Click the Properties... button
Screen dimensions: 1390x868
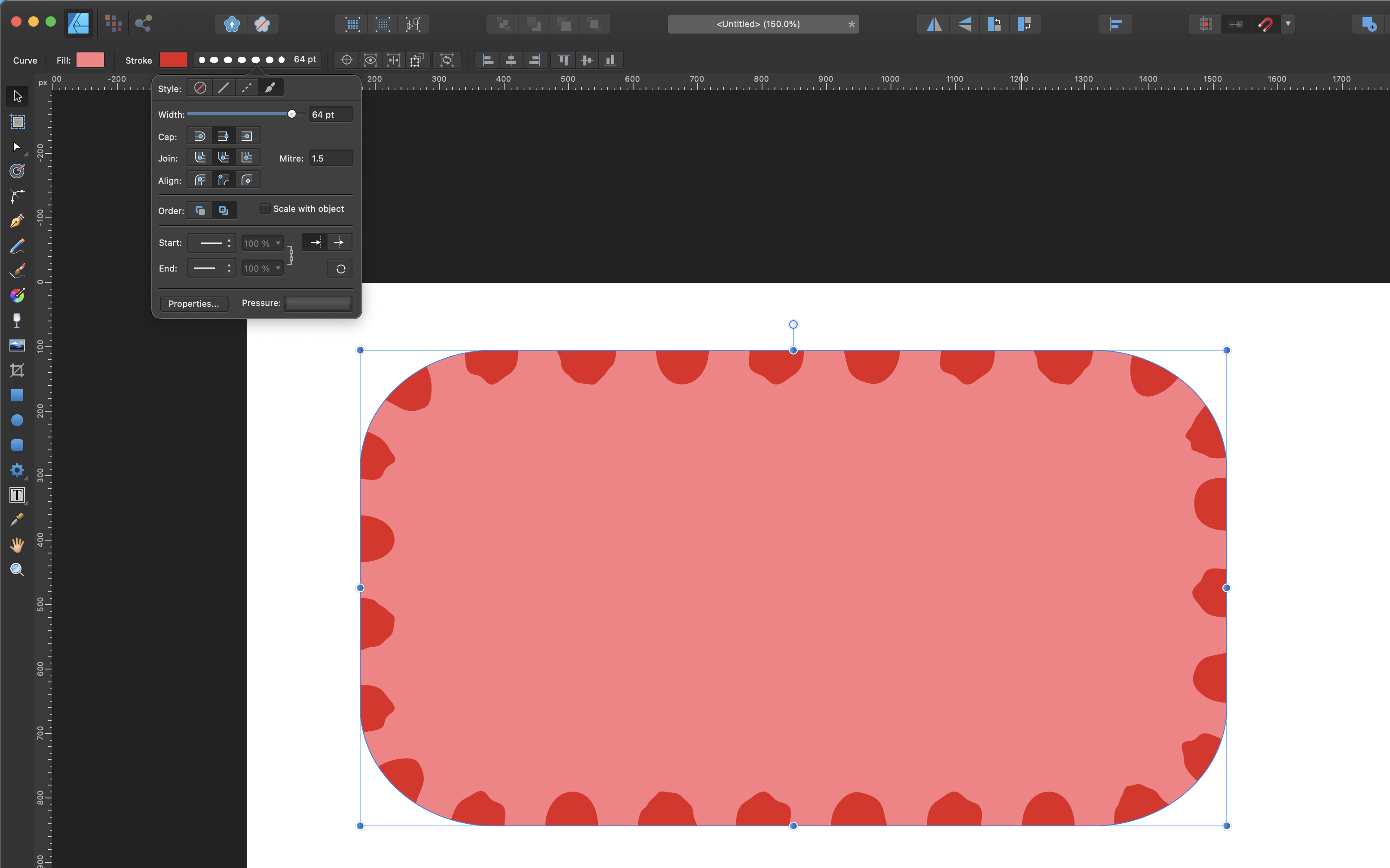click(x=193, y=304)
